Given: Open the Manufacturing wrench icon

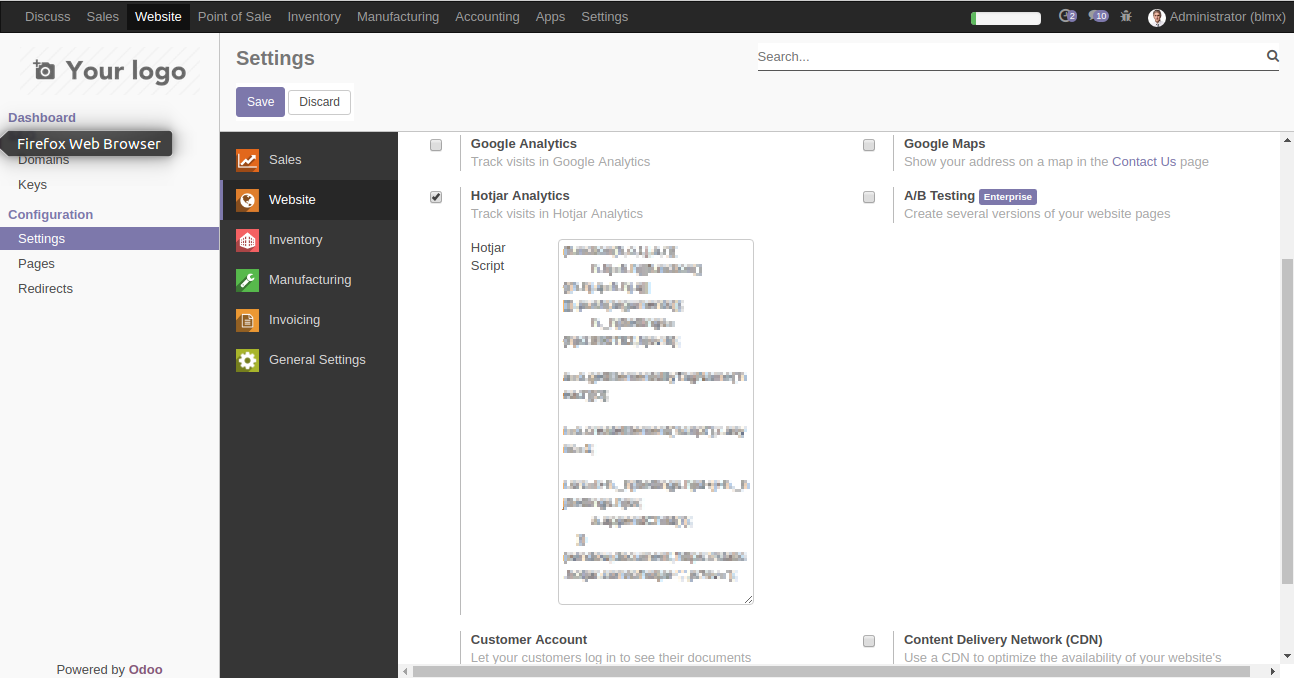Looking at the screenshot, I should [247, 280].
